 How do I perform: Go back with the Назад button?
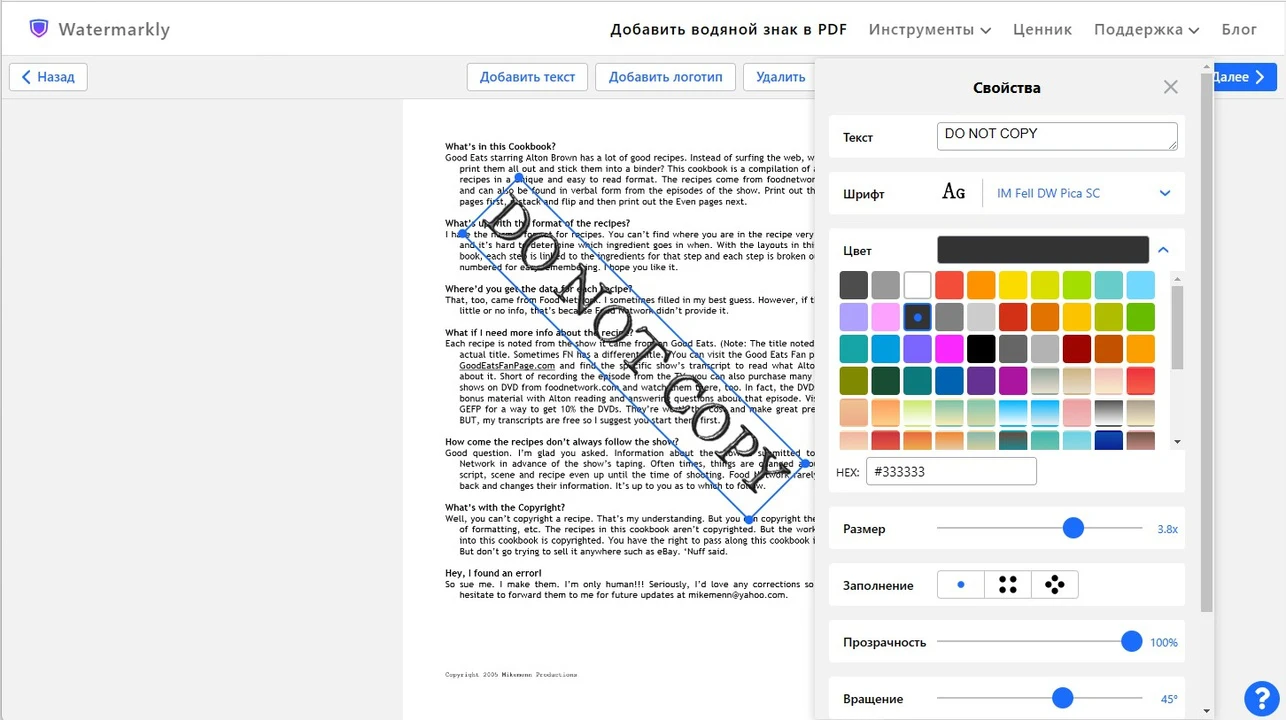(48, 77)
